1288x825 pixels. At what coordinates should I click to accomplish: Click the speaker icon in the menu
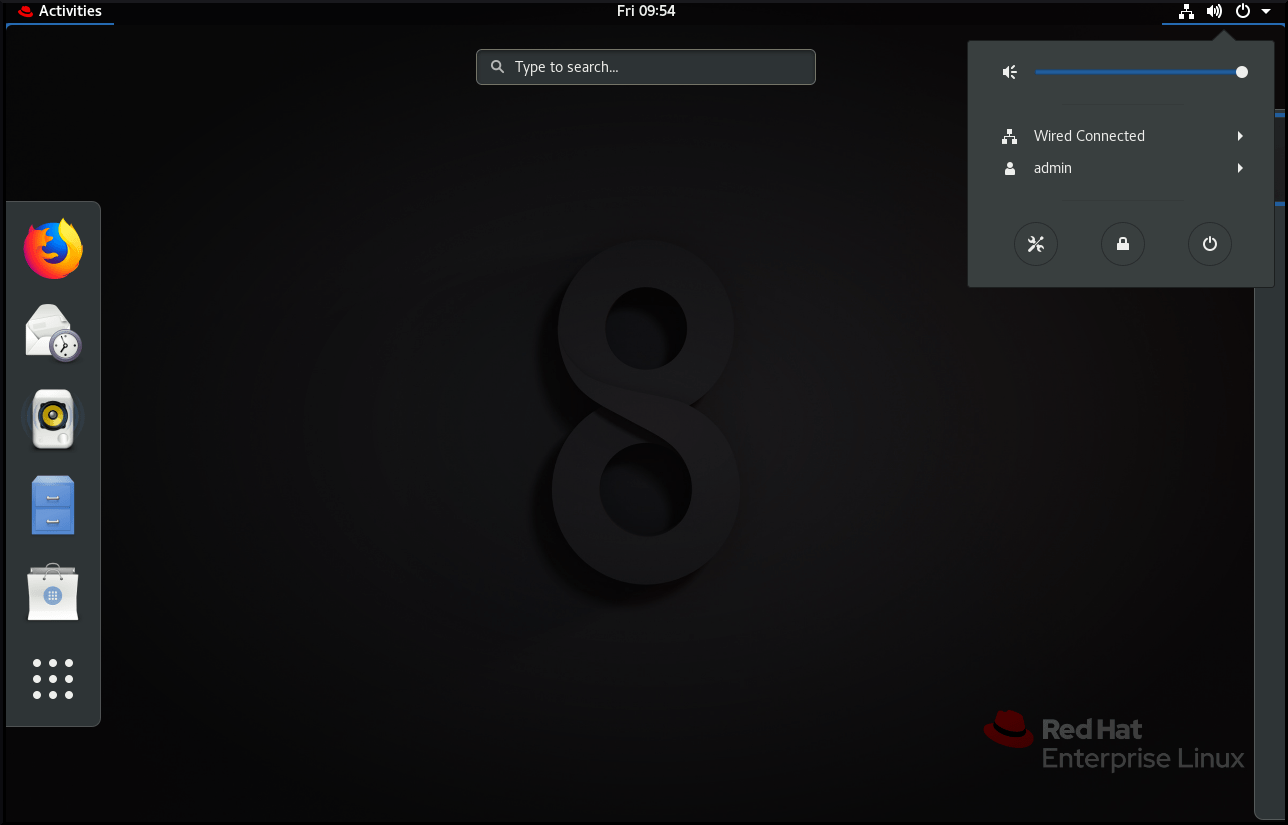pyautogui.click(x=1009, y=71)
